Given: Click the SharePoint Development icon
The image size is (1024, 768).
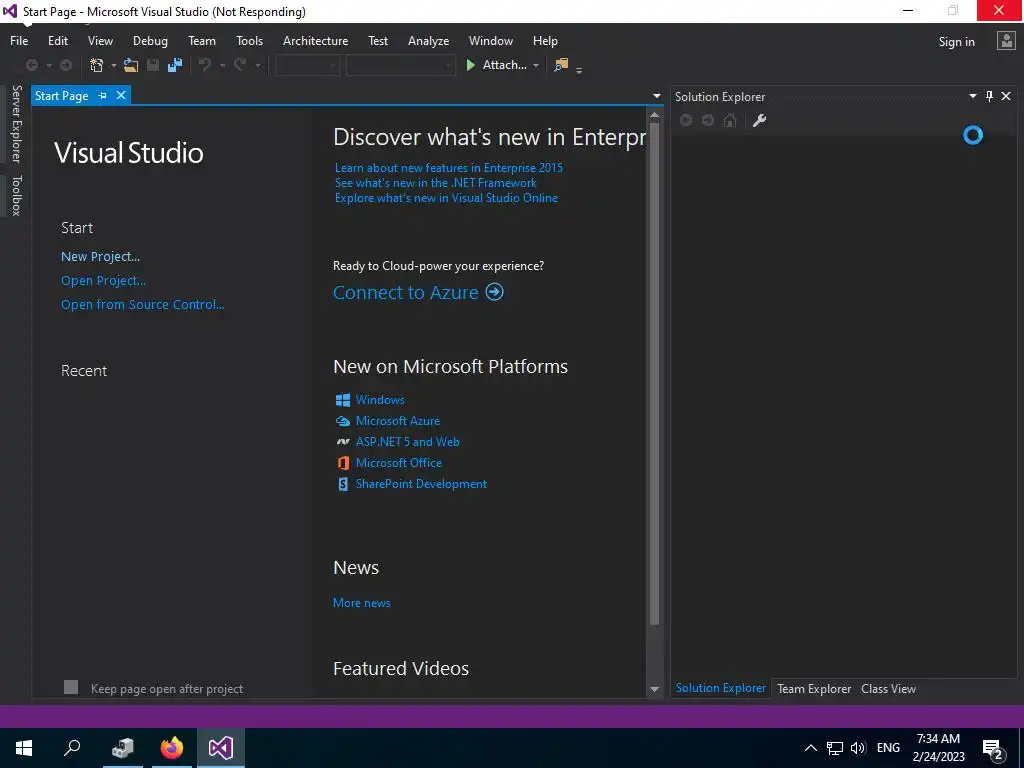Looking at the screenshot, I should (x=343, y=484).
